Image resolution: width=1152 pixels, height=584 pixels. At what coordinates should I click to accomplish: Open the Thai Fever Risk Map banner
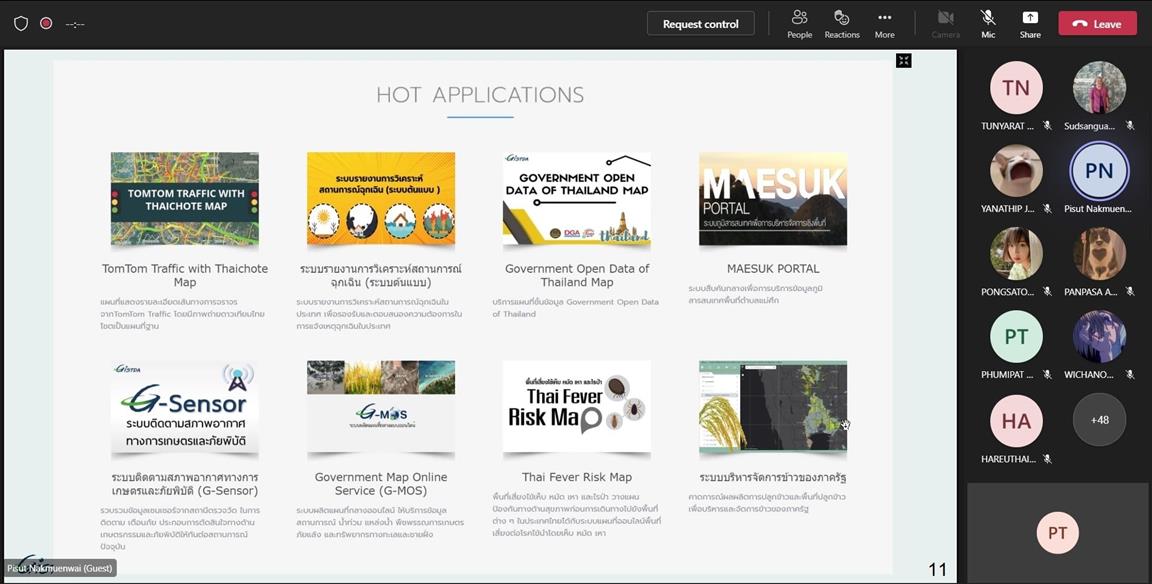coord(577,407)
